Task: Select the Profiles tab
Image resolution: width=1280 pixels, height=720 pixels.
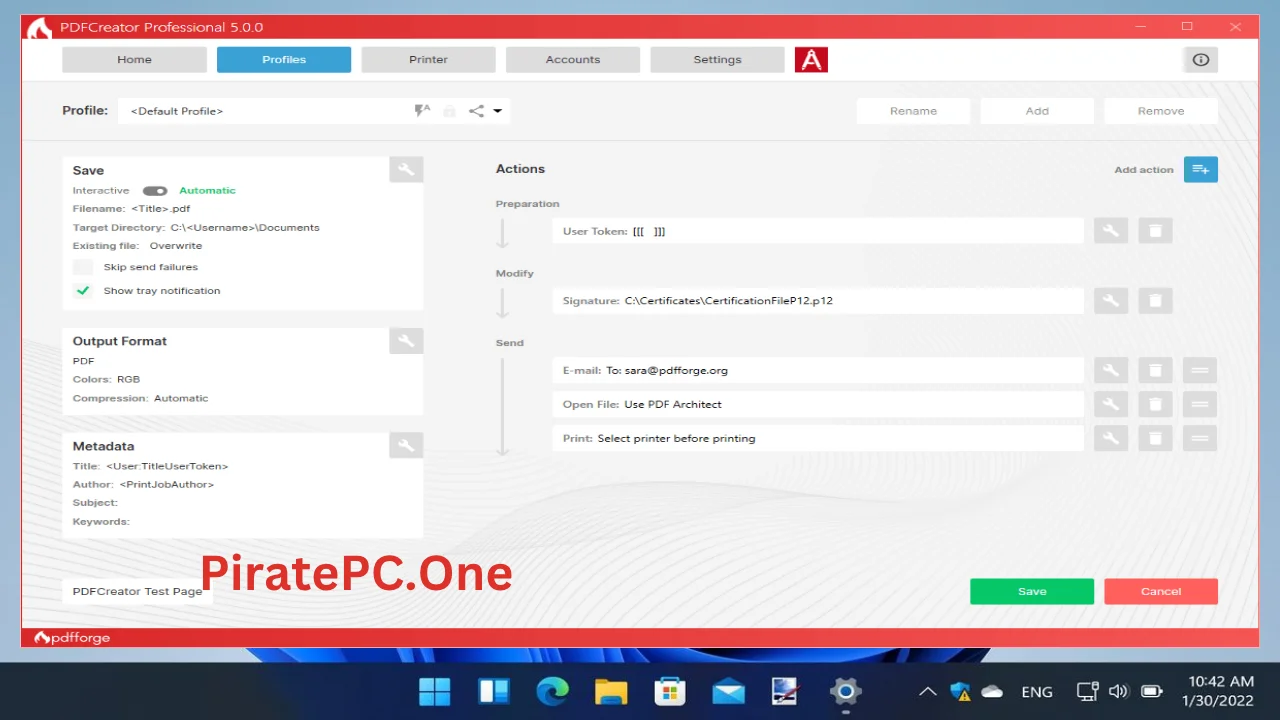Action: (x=284, y=60)
